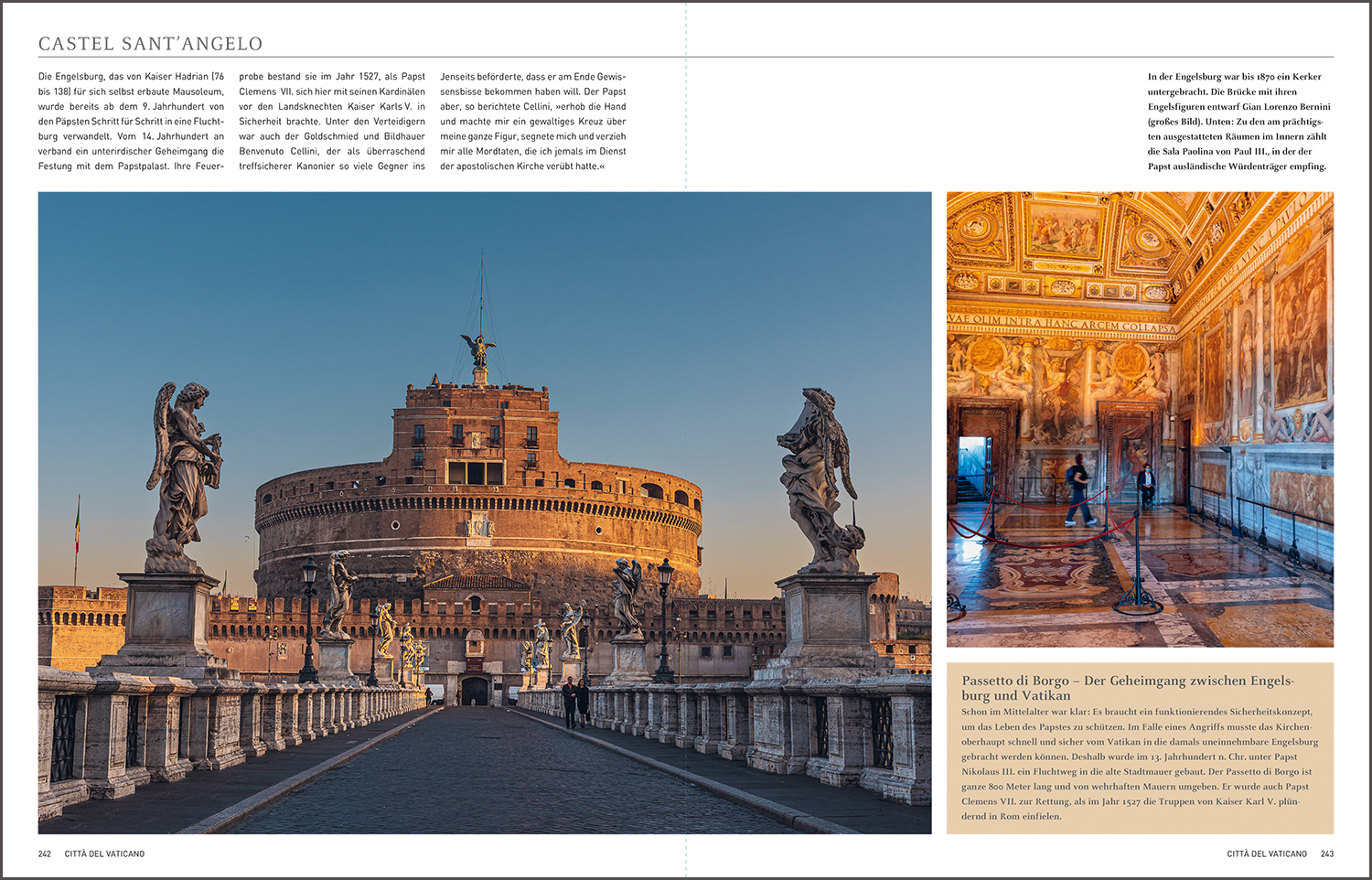Click third text column starting 'Jenseits beförderte'
Viewport: 1372px width, 880px height.
(533, 122)
